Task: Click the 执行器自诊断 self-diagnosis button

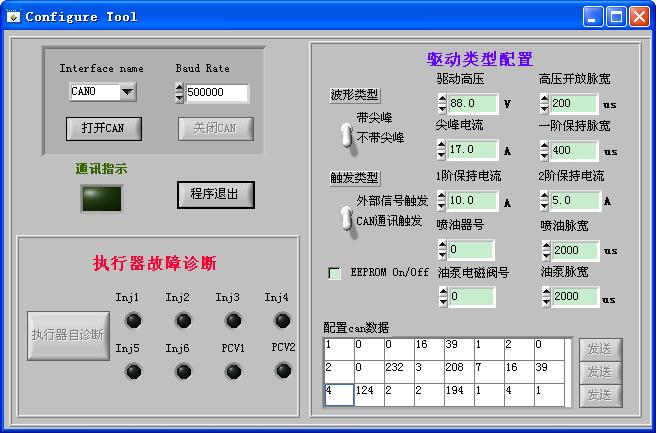Action: [67, 335]
